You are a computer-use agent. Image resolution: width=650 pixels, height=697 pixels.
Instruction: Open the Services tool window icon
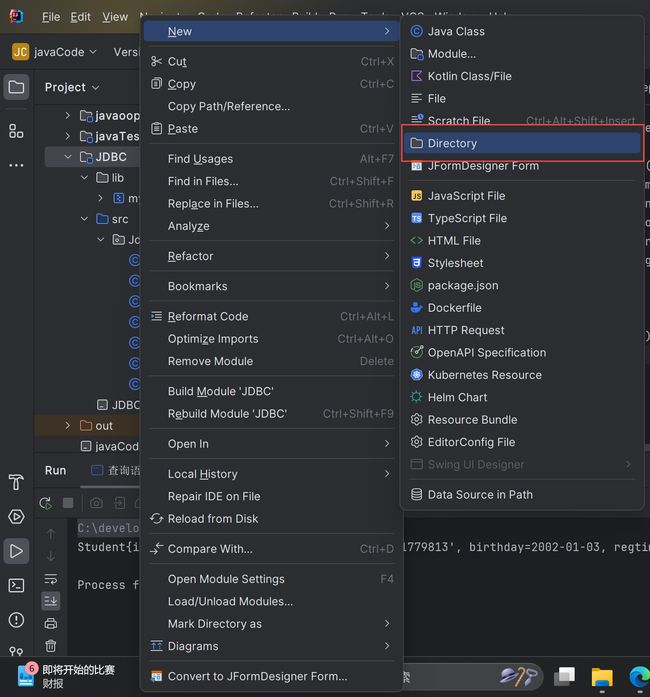[16, 517]
